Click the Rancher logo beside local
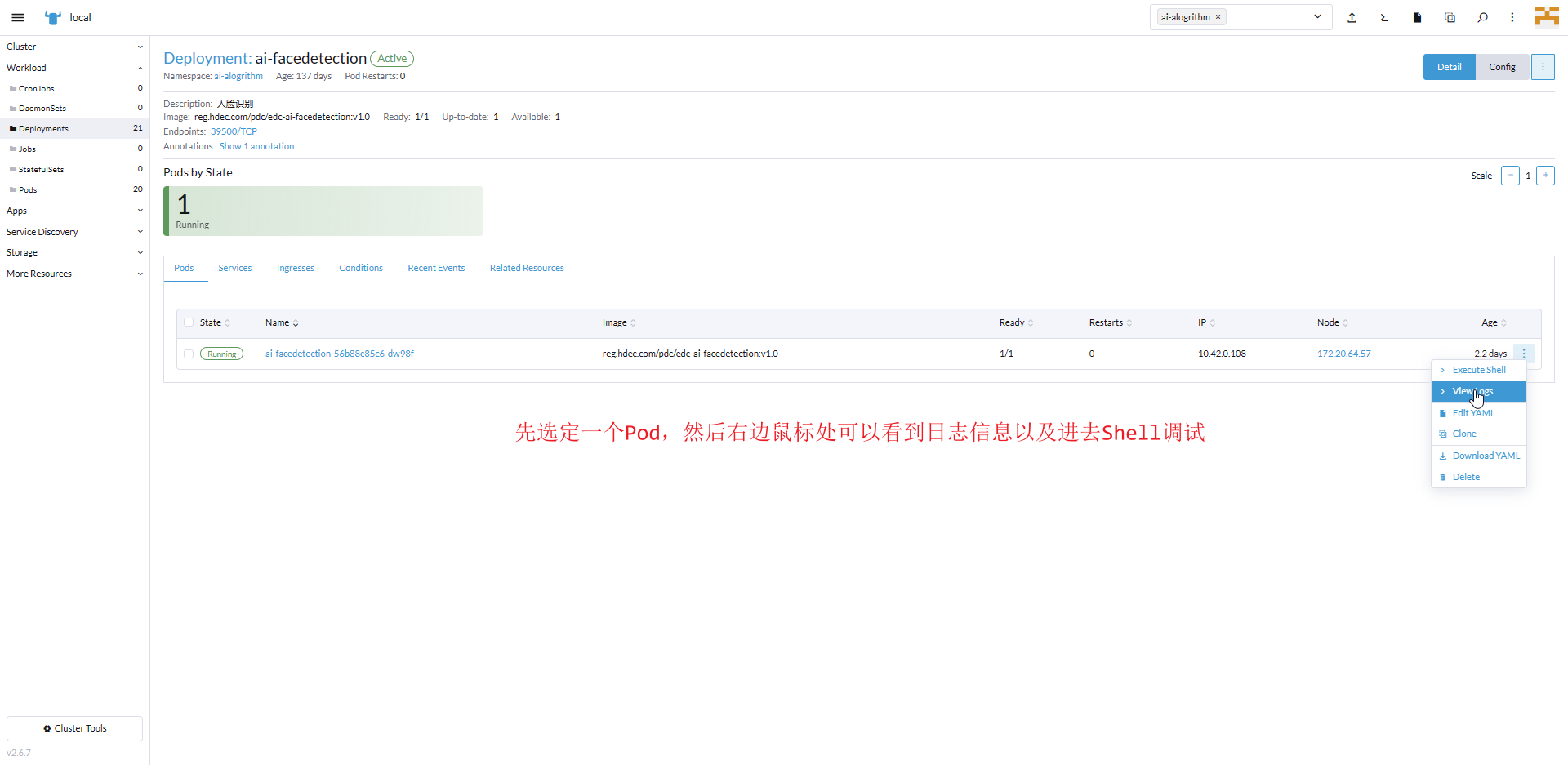 click(53, 17)
